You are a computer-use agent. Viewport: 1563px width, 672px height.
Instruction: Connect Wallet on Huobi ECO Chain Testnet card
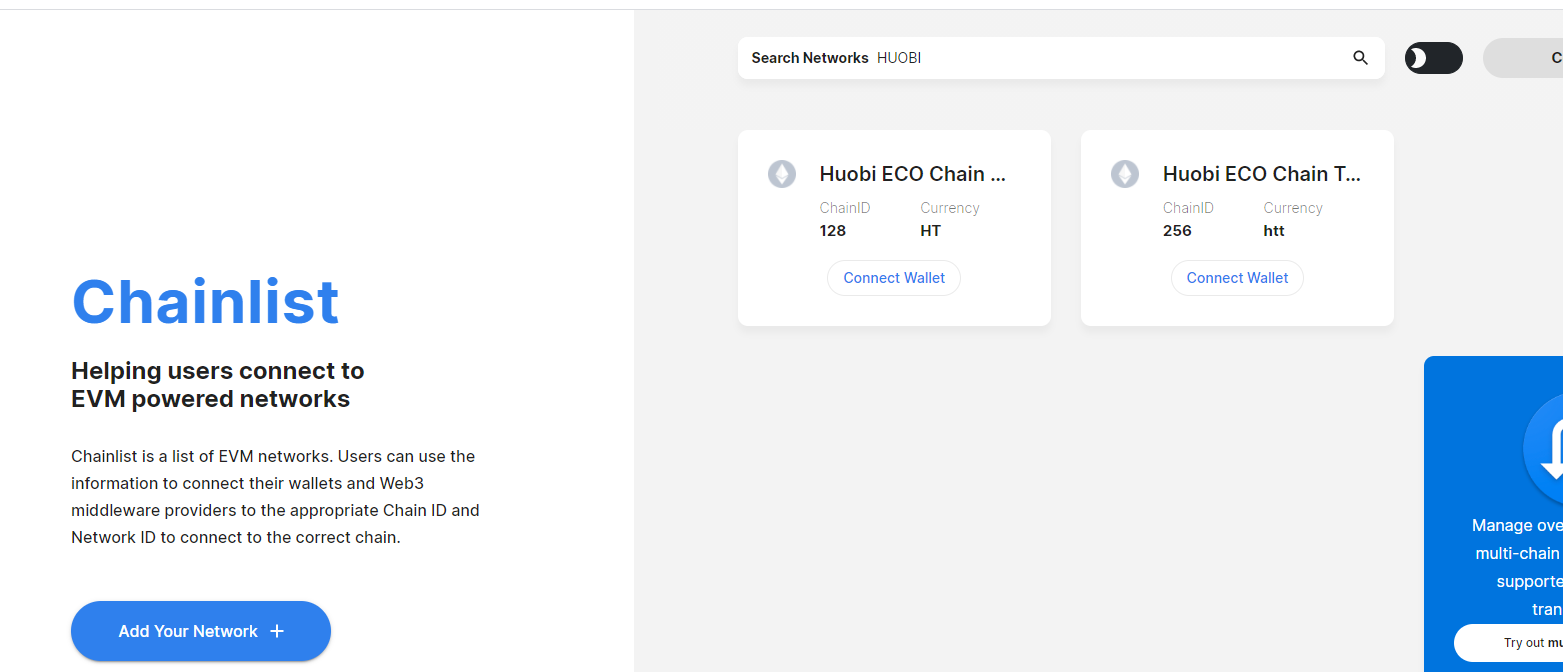point(1237,277)
